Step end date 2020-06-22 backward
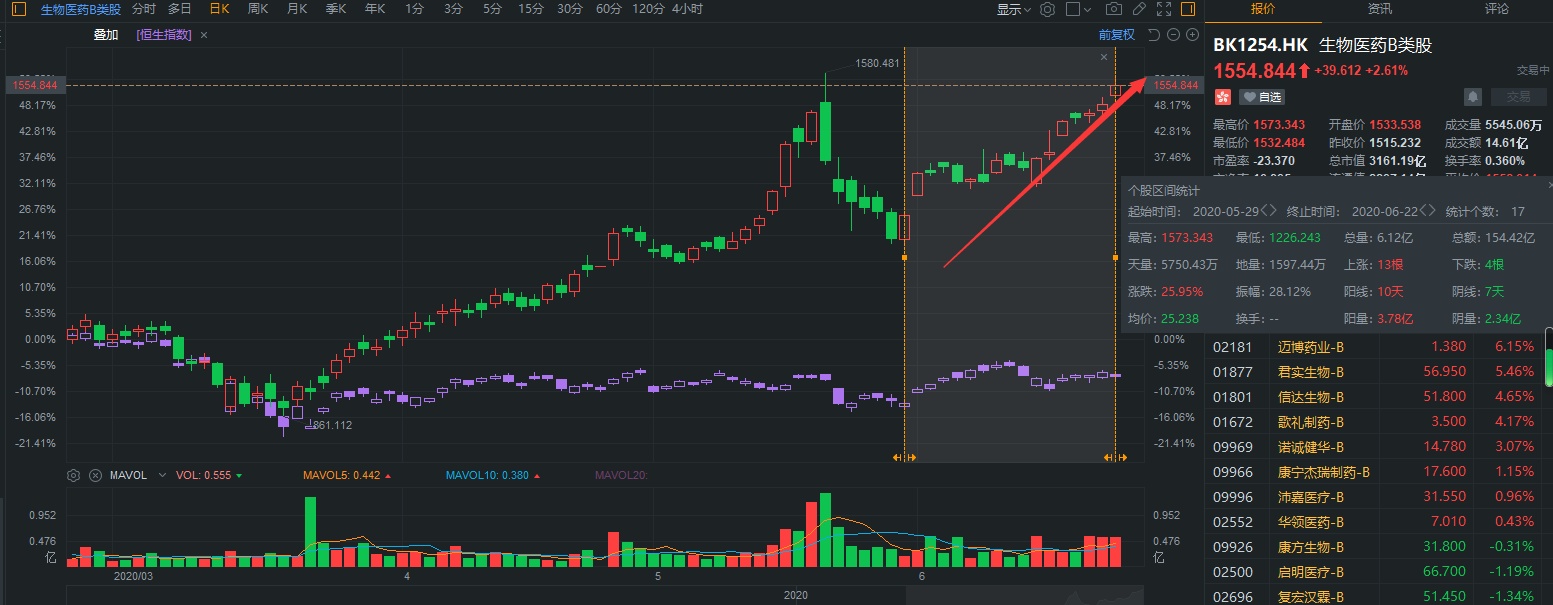Viewport: 1553px width, 605px height. (x=1425, y=211)
